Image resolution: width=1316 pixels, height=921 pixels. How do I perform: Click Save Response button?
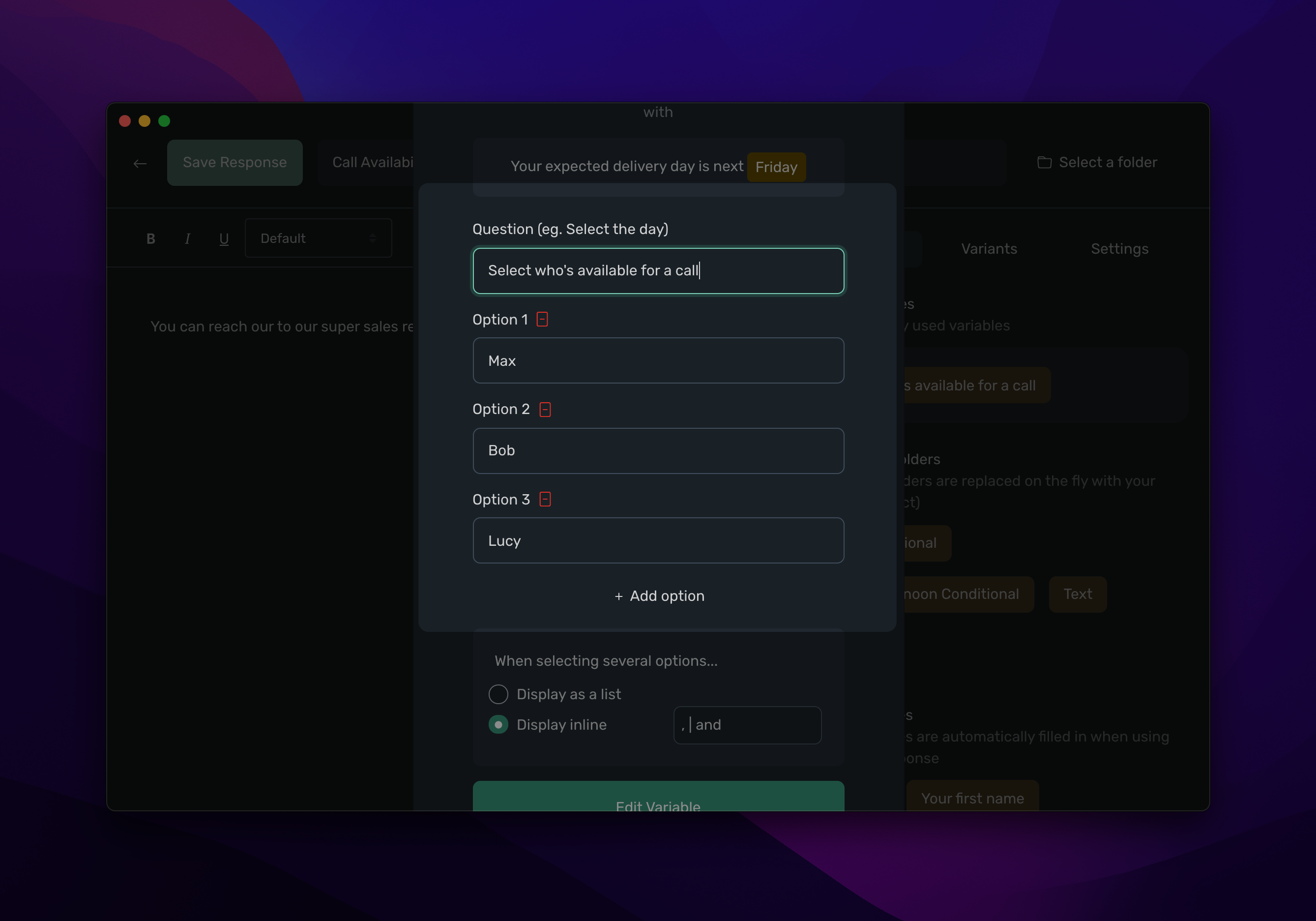pyautogui.click(x=234, y=163)
